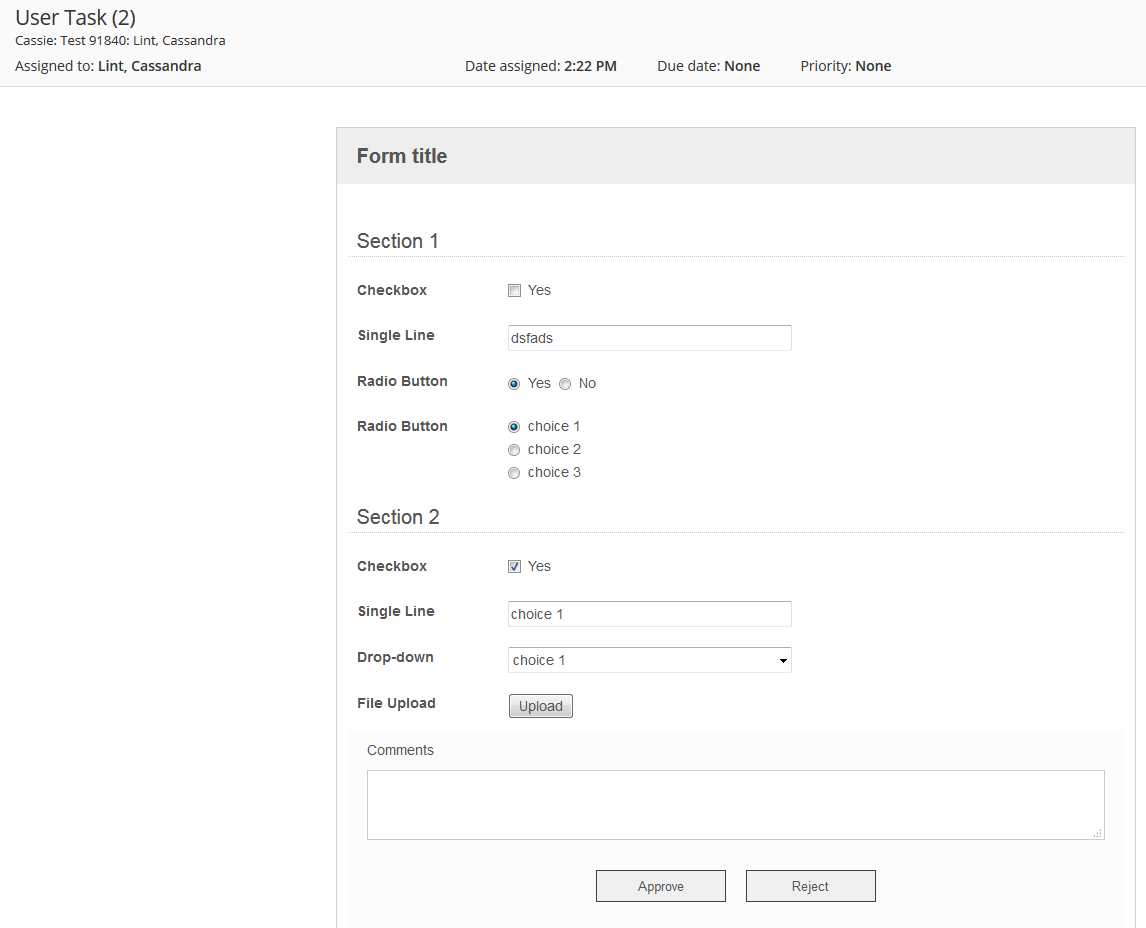Click the assignee name Lint, Cassandra
This screenshot has width=1146, height=928.
tap(149, 66)
